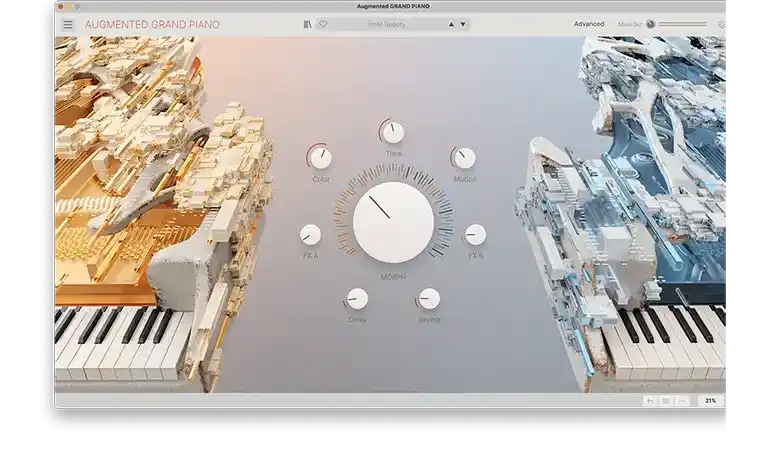Click the MORPH label
The image size is (780, 450).
pos(393,277)
